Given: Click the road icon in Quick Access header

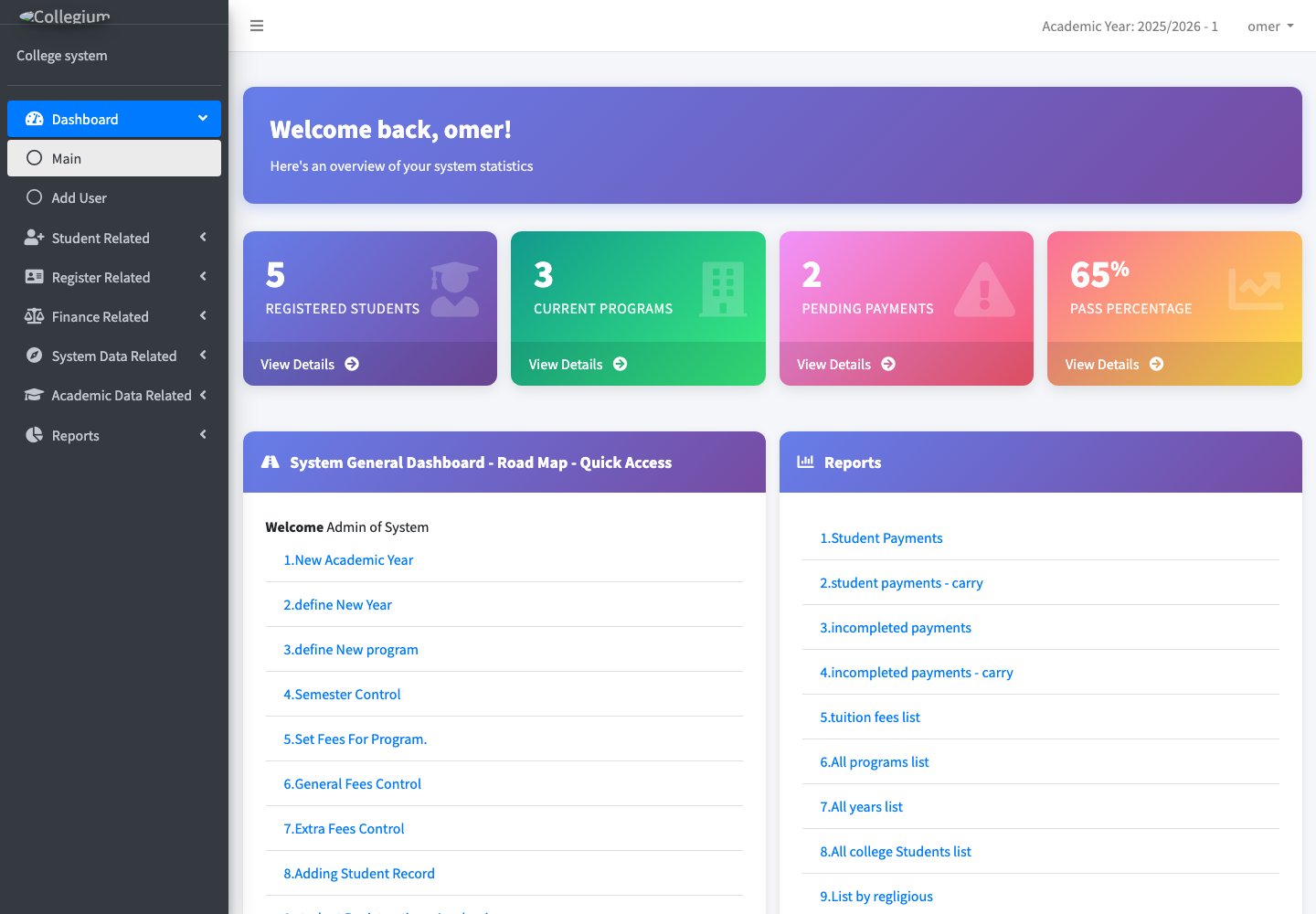Looking at the screenshot, I should point(271,462).
